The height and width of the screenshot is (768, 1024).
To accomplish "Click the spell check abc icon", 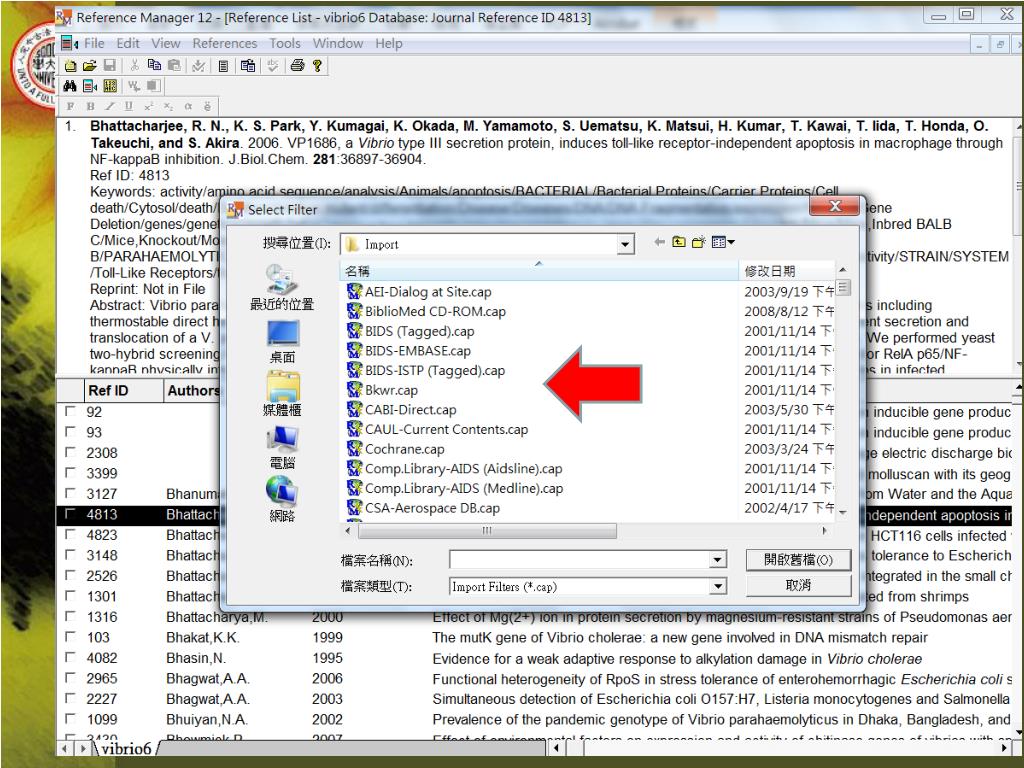I will point(272,65).
